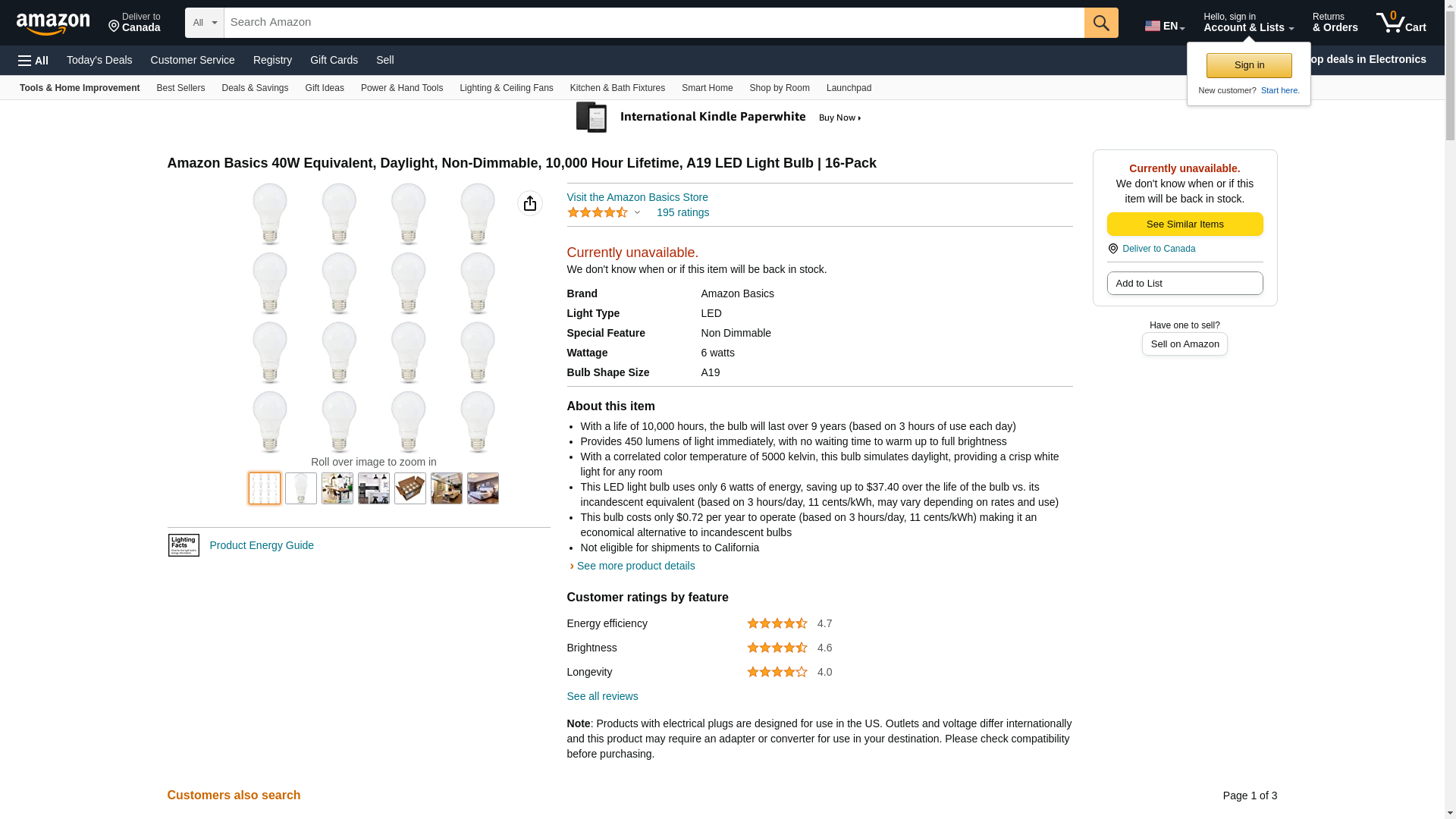Screen dimensions: 1456x819
Task: Open the search category All dropdown
Action: [x=205, y=23]
